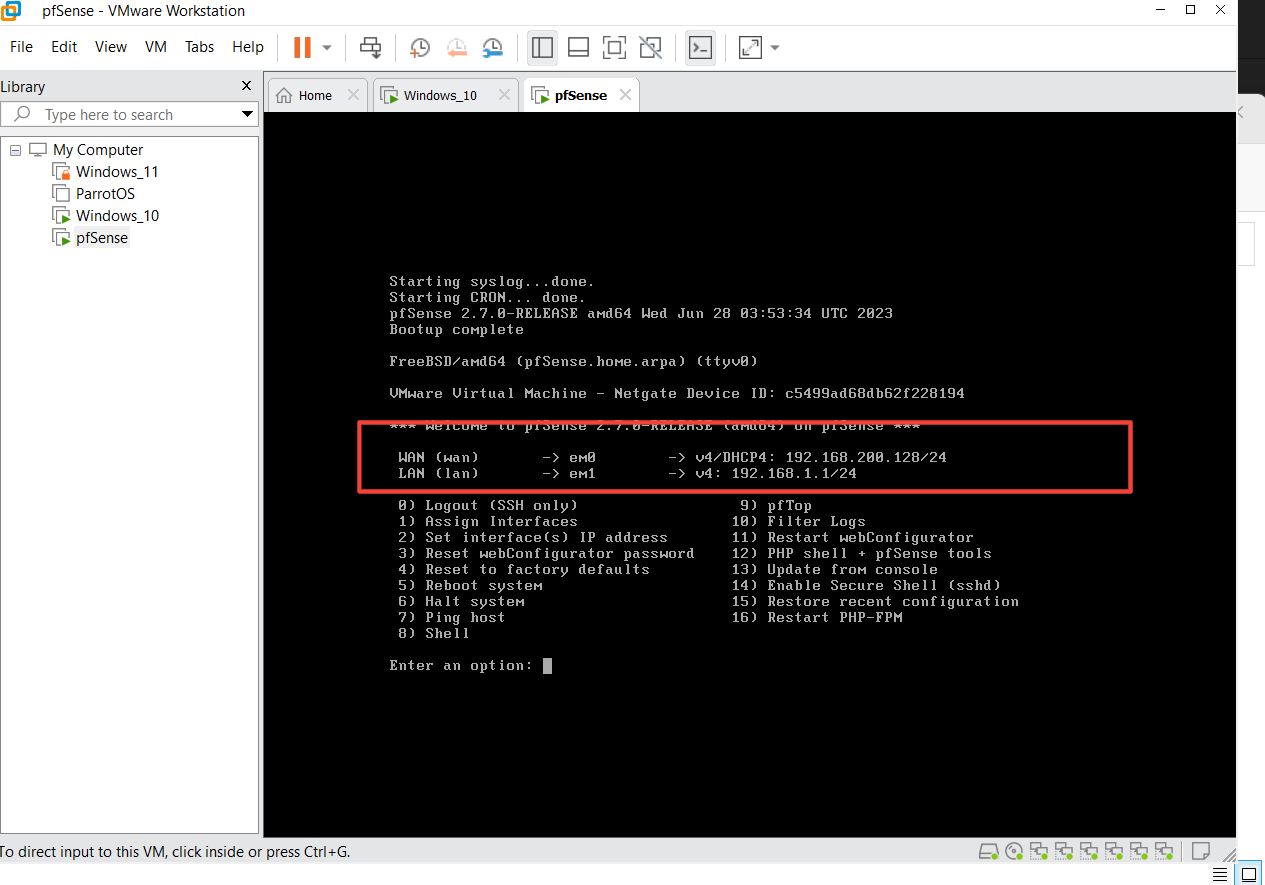Take a snapshot of this virtual machine
Screen dimensions: 1265x885
pos(420,47)
